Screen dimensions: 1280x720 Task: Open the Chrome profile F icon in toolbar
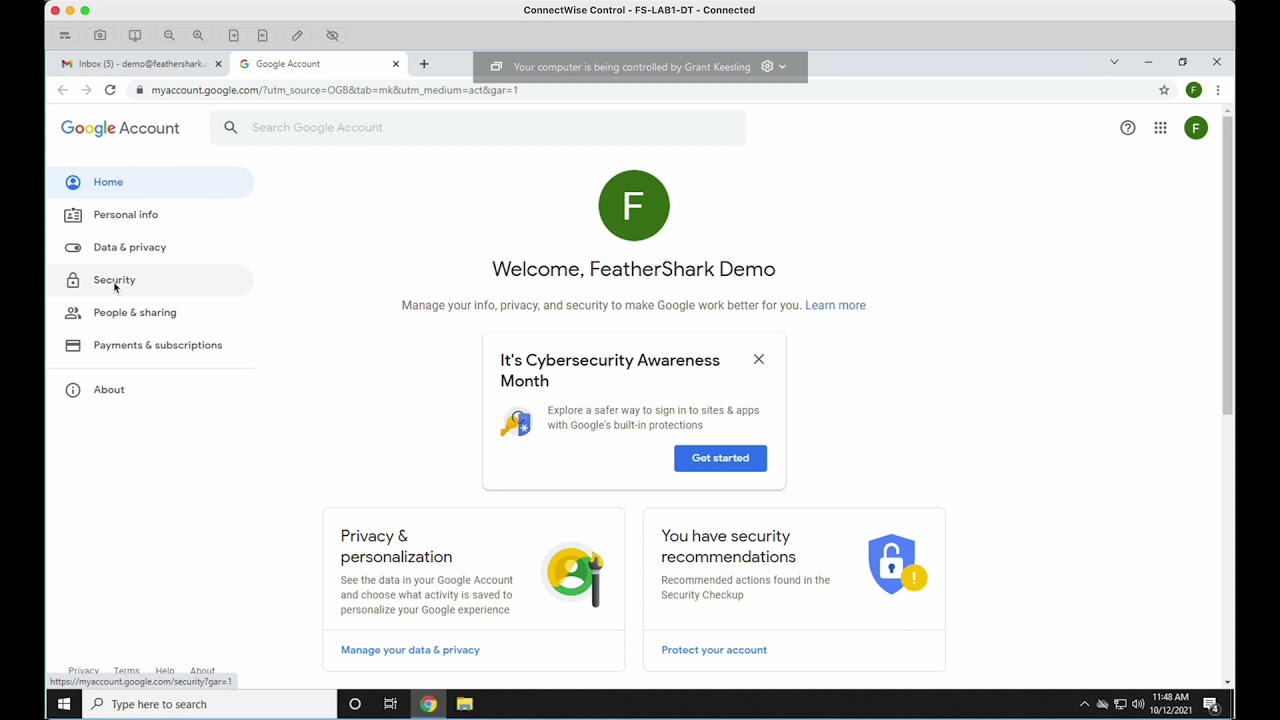(1193, 90)
